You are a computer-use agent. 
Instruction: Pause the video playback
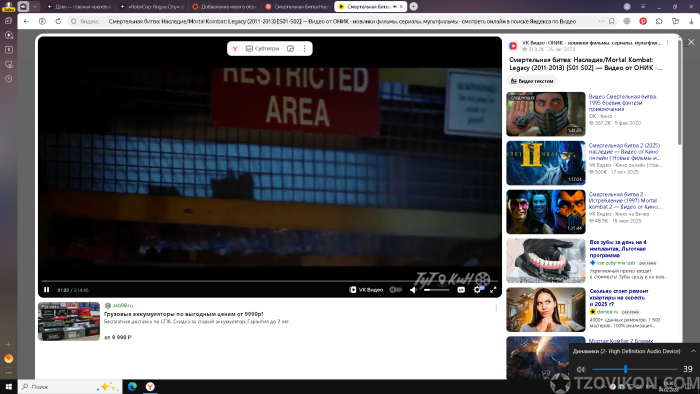pos(46,290)
